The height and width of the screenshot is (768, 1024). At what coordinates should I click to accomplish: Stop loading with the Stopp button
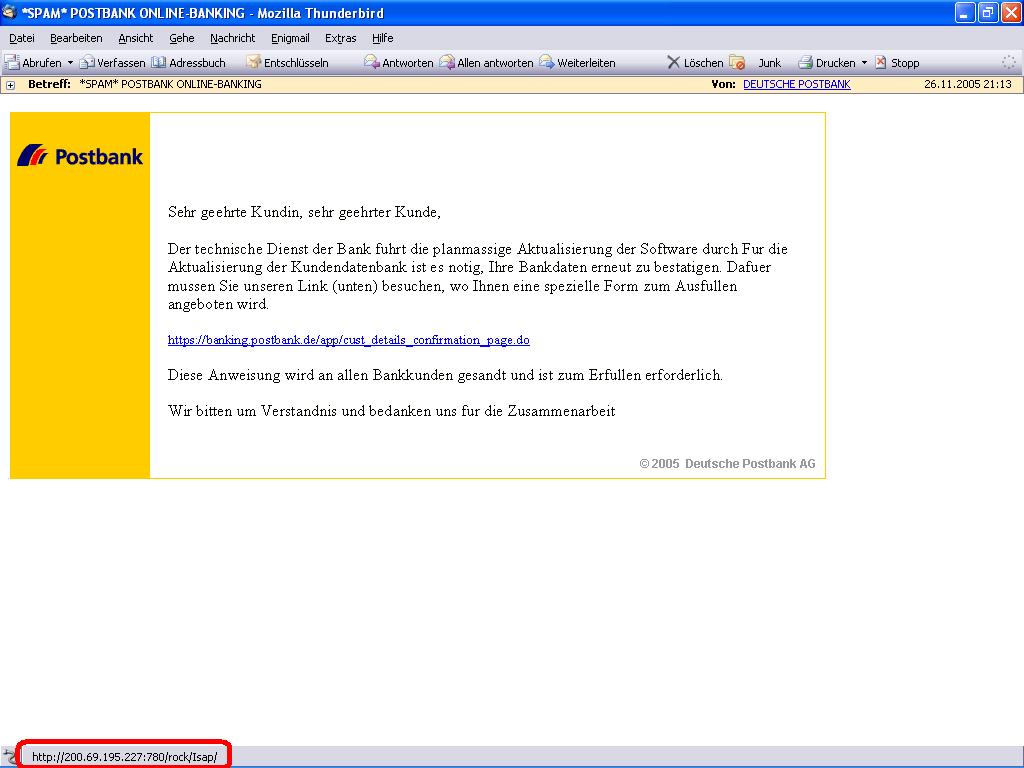click(x=897, y=63)
